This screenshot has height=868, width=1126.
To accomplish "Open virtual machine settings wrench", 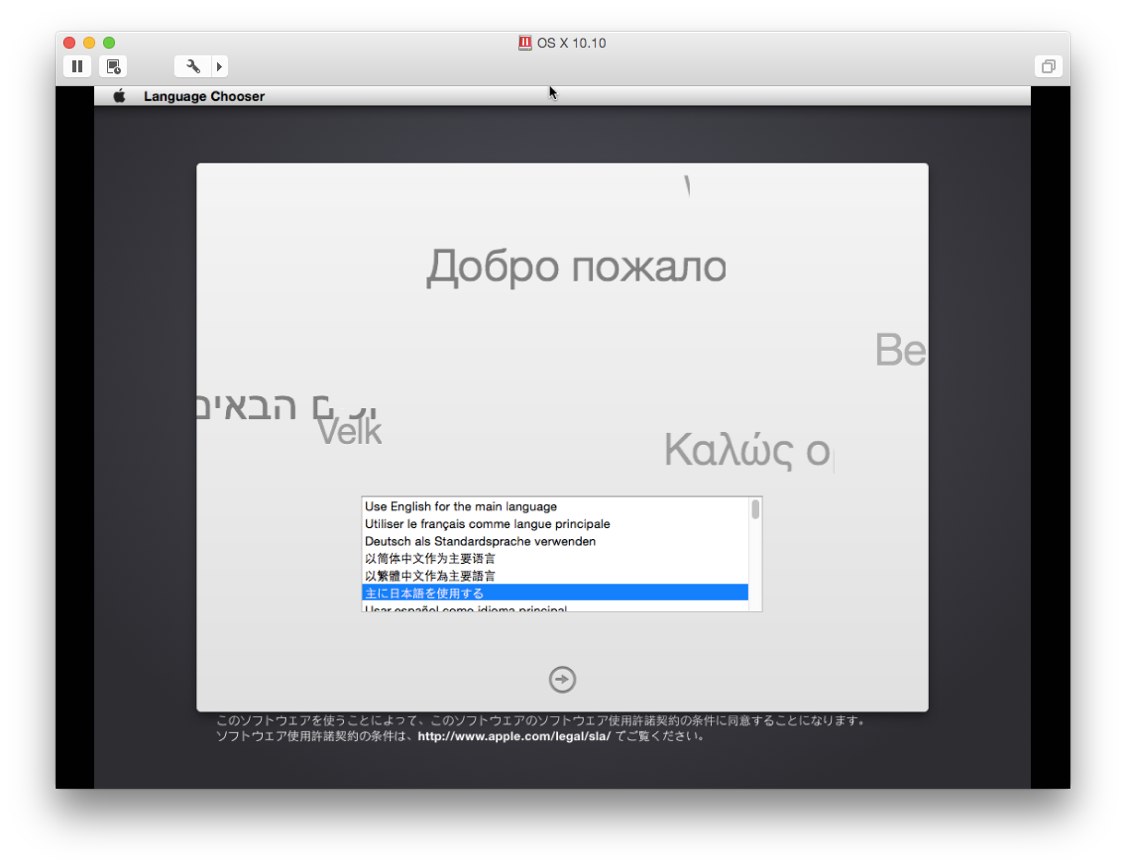I will point(192,66).
